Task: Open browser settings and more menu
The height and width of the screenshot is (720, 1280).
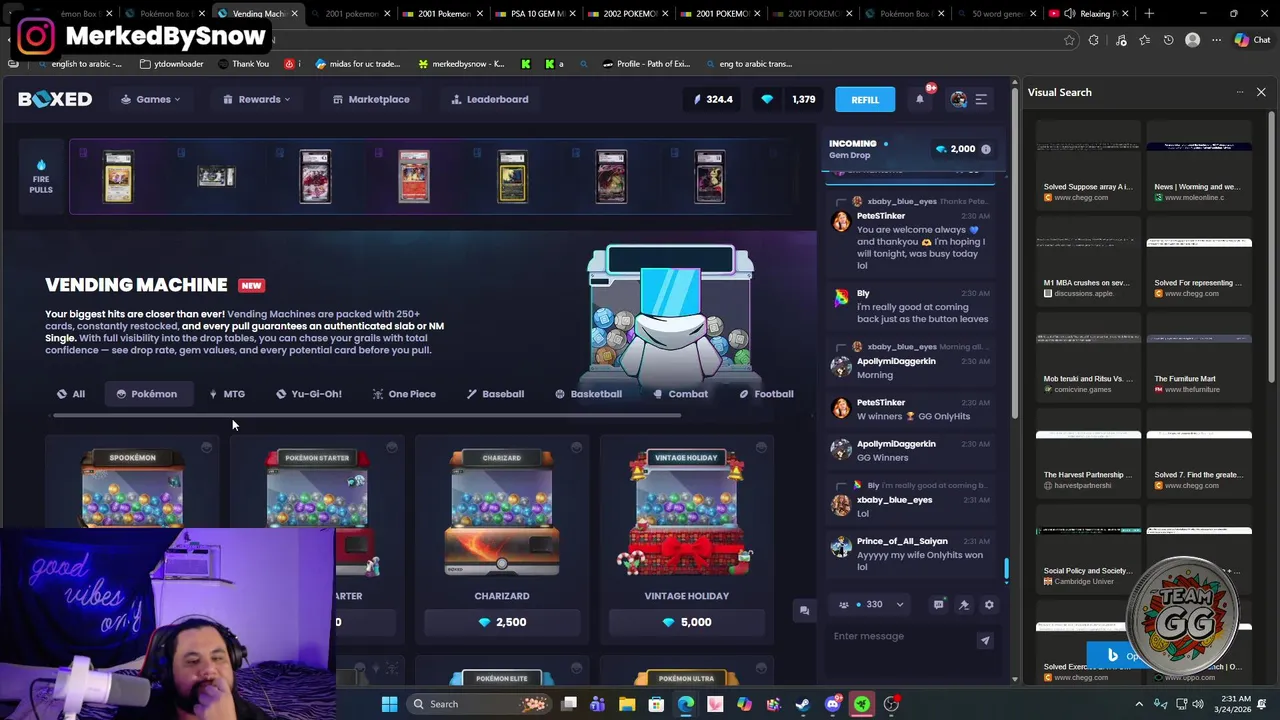Action: [x=1216, y=40]
